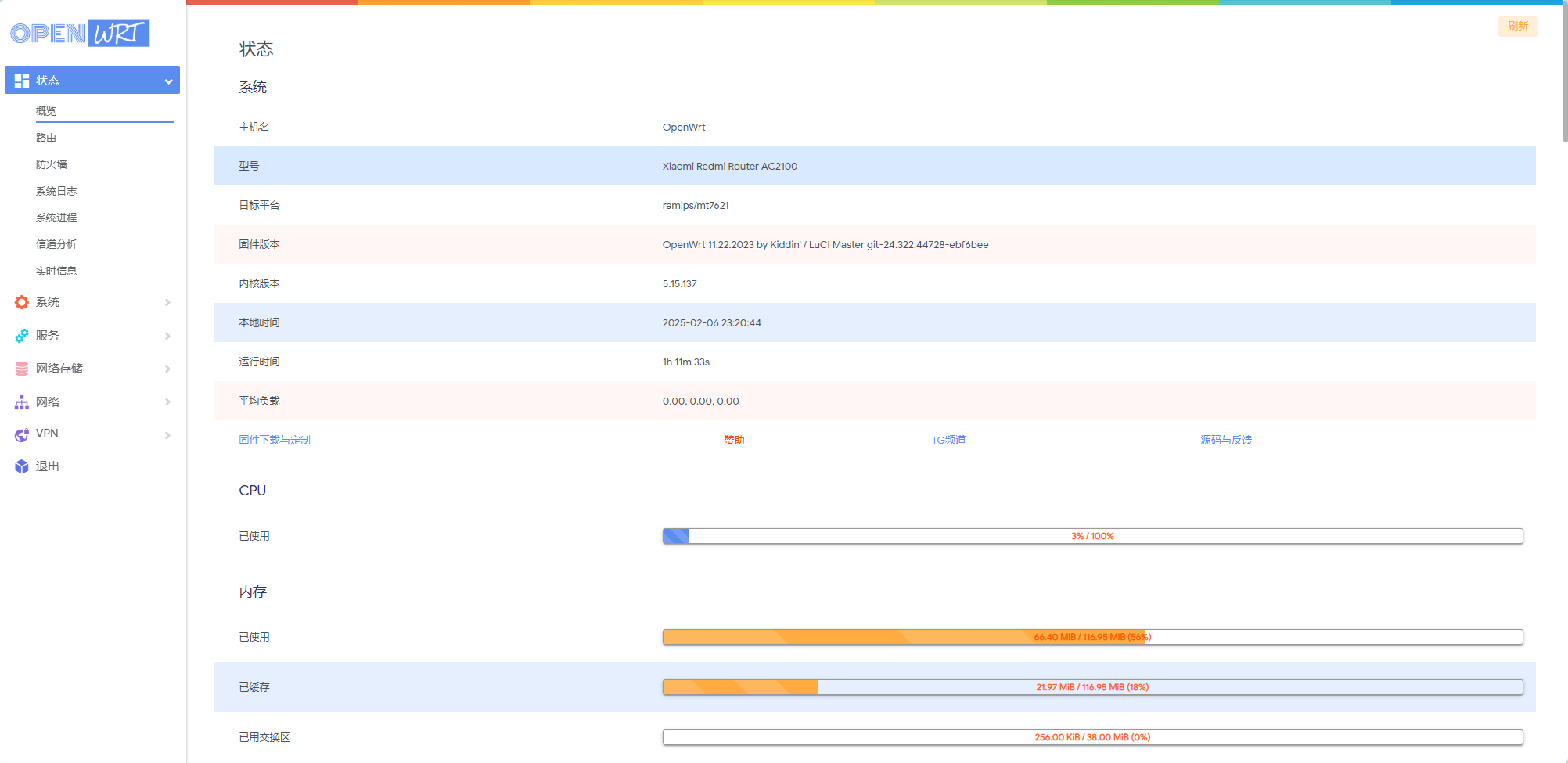Select the 网络 sidebar menu label
The height and width of the screenshot is (763, 1568).
[48, 402]
